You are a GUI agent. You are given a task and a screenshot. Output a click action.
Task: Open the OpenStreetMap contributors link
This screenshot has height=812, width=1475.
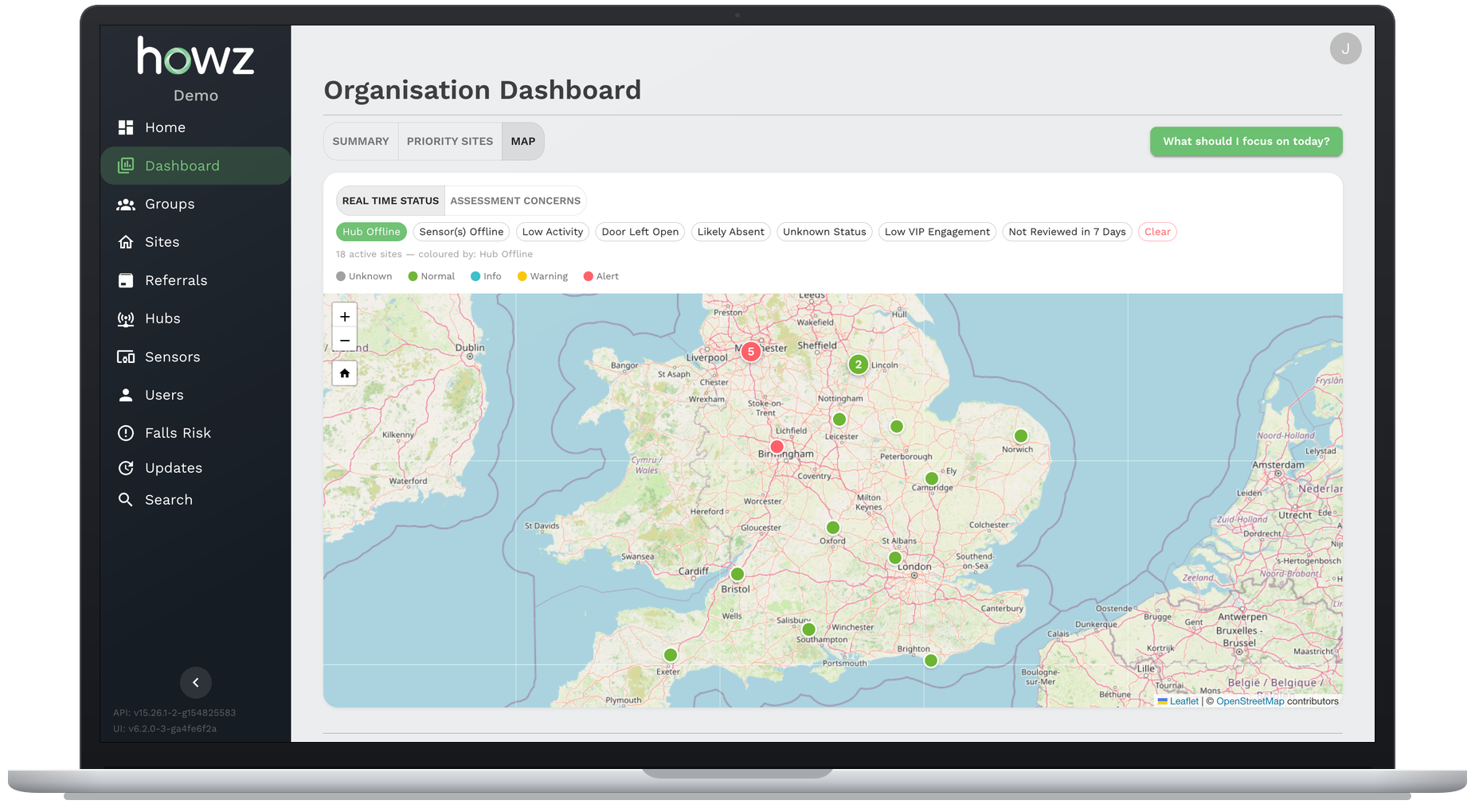click(1250, 701)
